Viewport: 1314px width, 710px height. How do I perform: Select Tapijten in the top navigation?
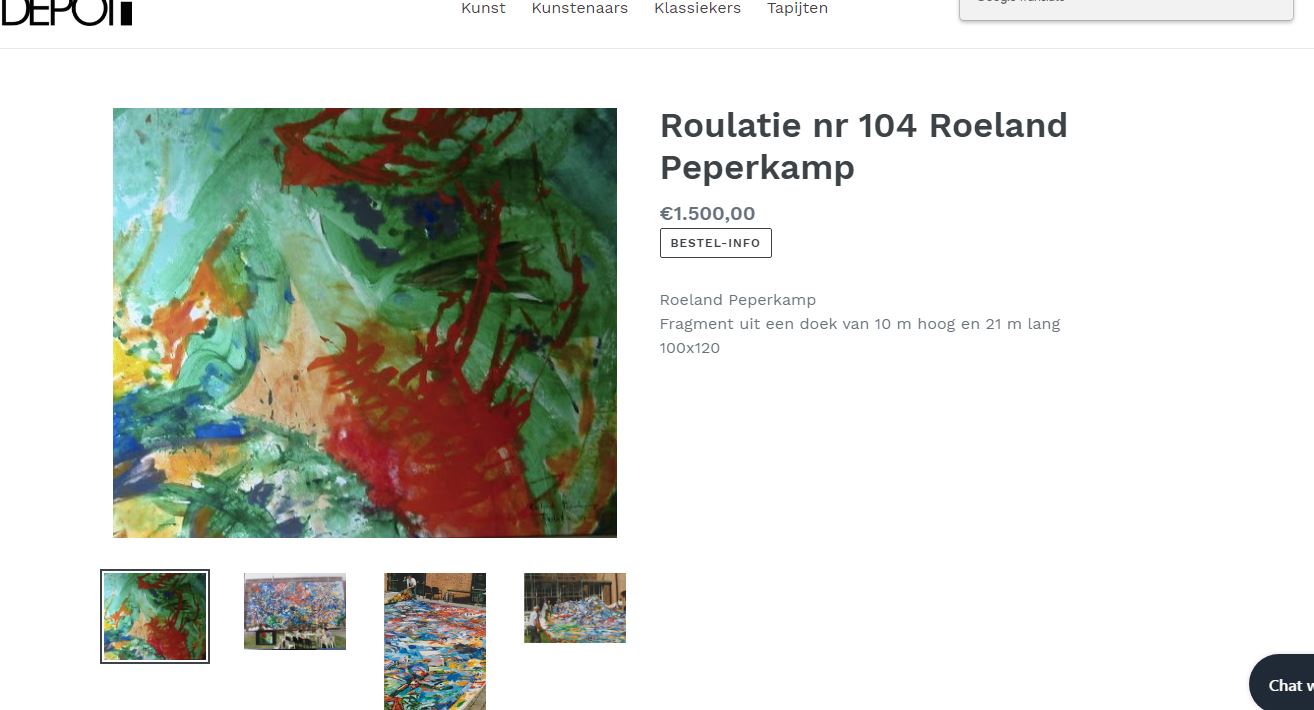click(797, 8)
